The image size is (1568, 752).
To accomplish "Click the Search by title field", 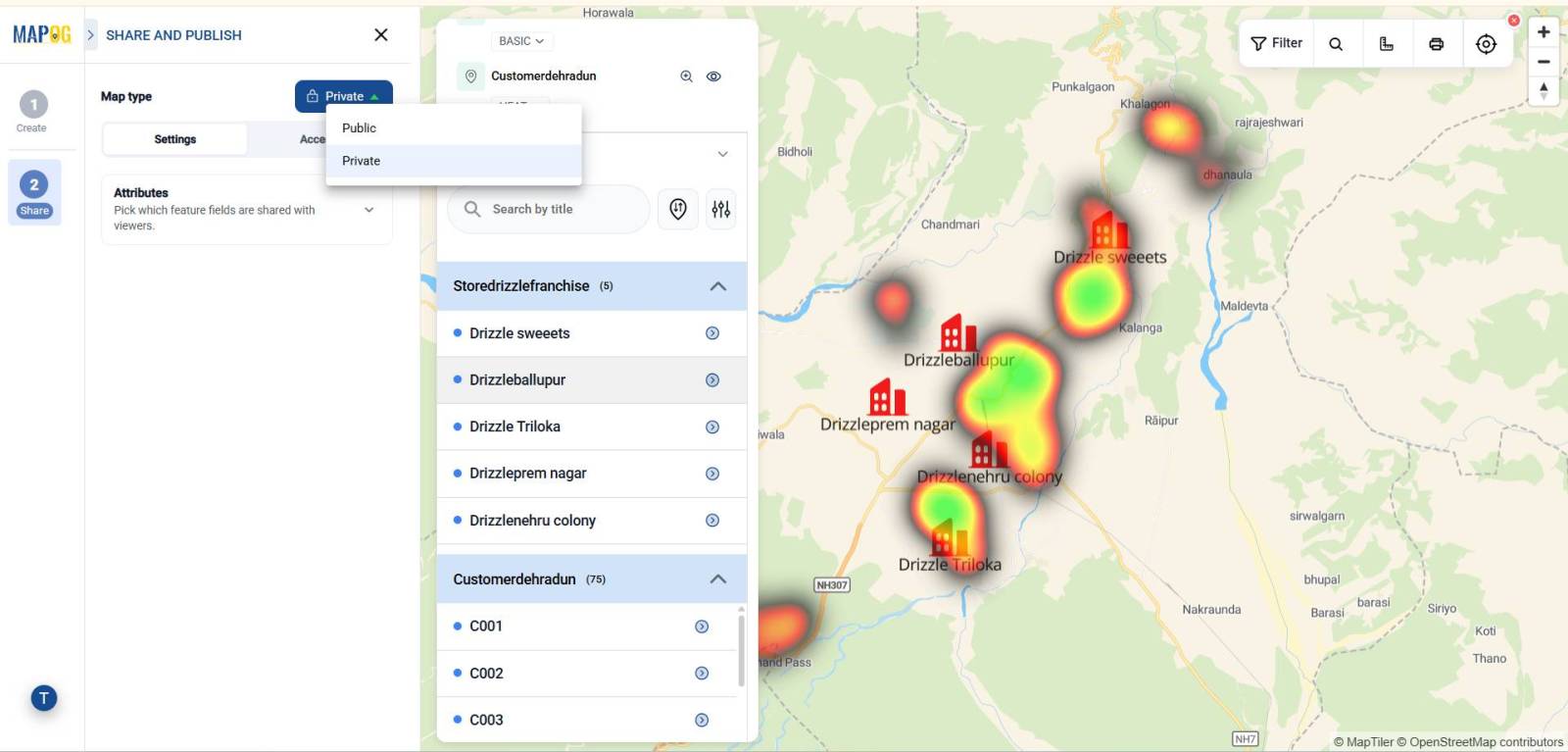I will [549, 209].
